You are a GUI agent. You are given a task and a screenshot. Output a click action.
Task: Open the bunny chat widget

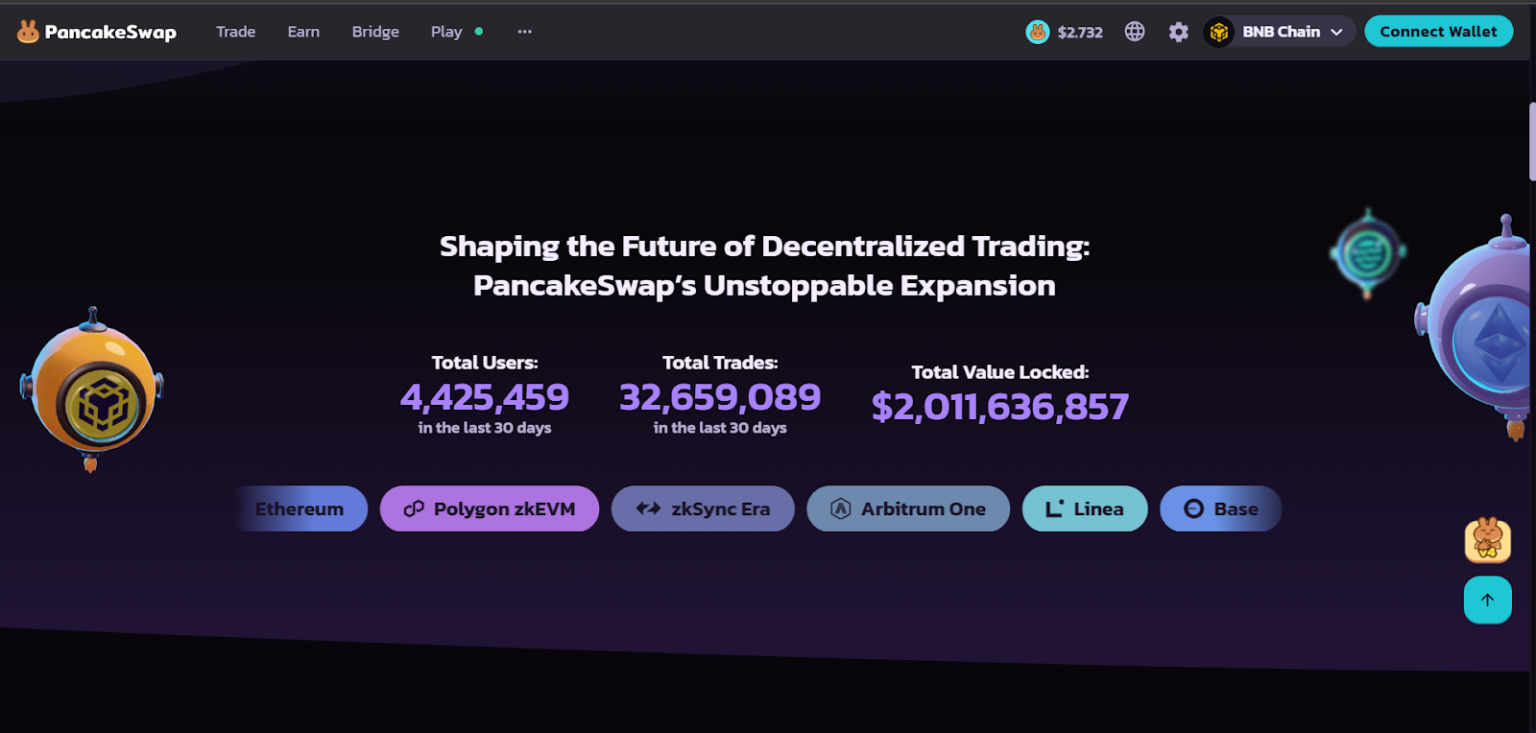tap(1487, 540)
